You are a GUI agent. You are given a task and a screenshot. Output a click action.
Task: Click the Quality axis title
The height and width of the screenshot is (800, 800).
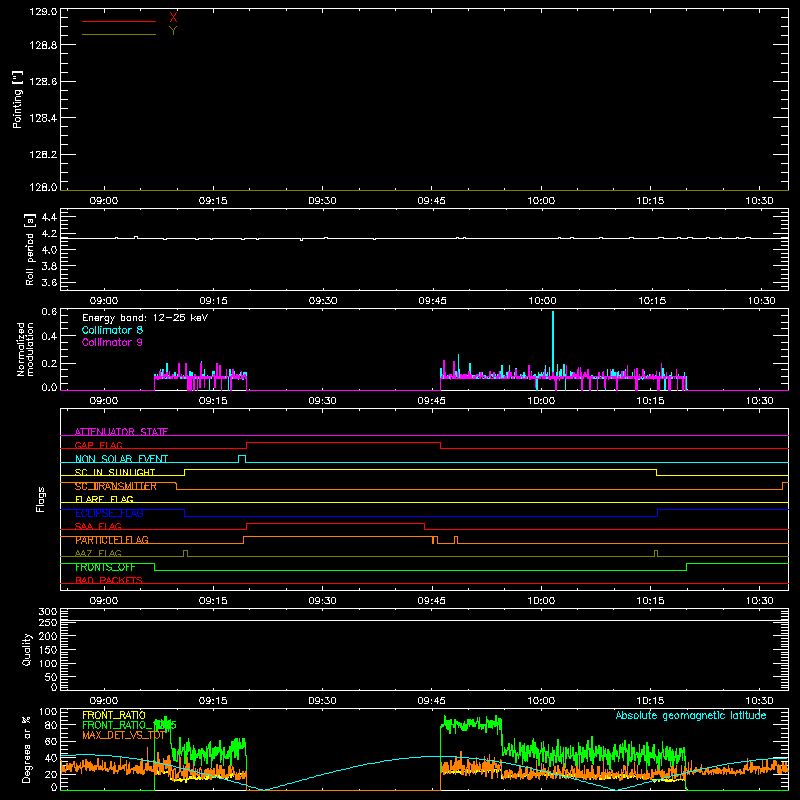click(27, 649)
